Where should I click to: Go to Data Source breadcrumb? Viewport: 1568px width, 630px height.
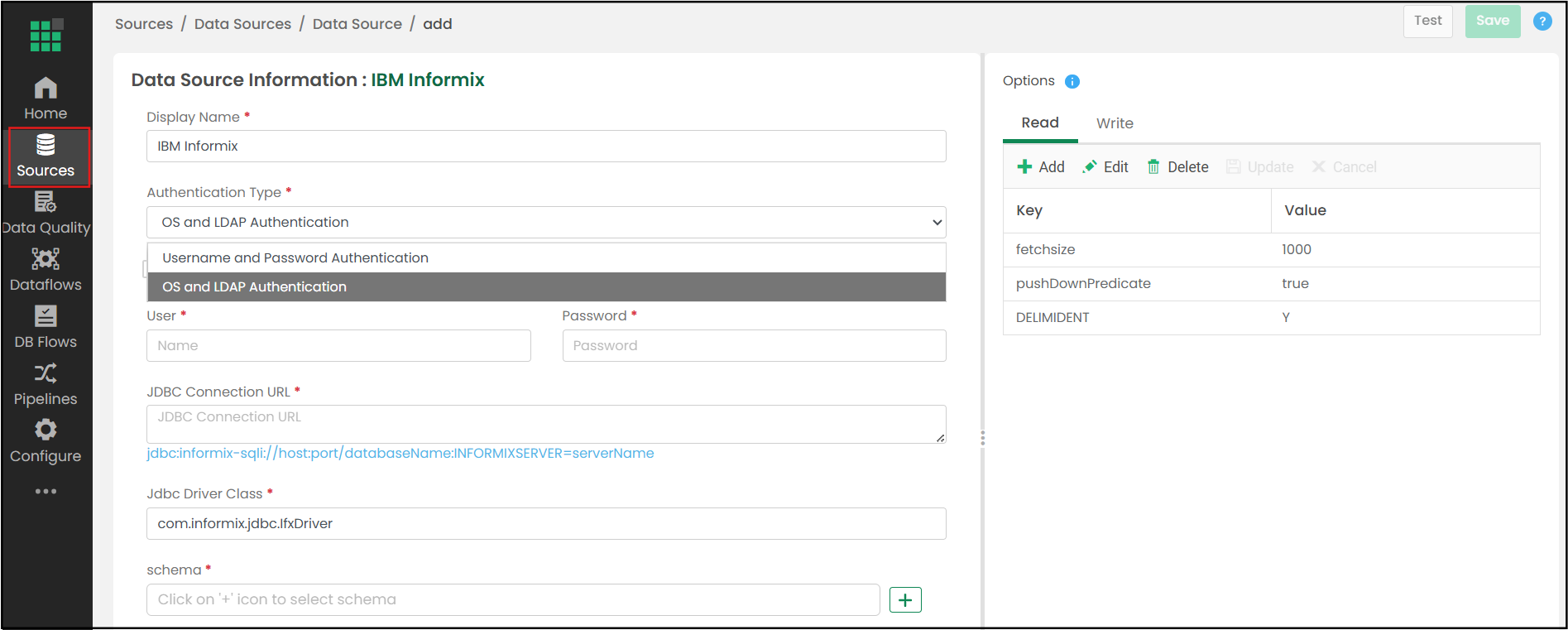(x=357, y=24)
